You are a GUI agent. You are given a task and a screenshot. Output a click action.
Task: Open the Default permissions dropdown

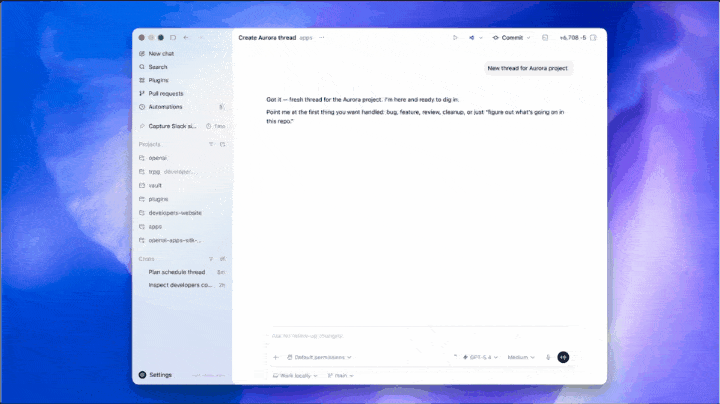(319, 357)
